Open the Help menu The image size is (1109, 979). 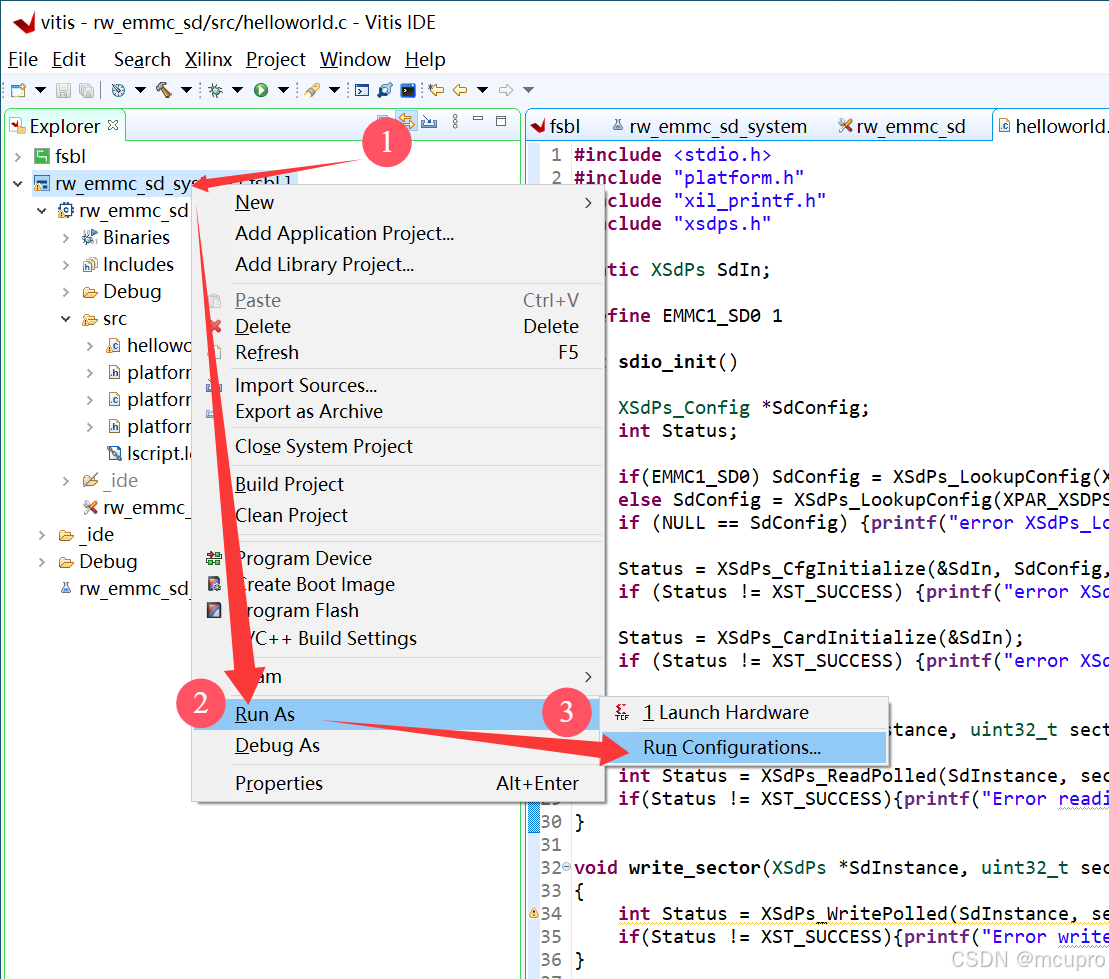425,59
